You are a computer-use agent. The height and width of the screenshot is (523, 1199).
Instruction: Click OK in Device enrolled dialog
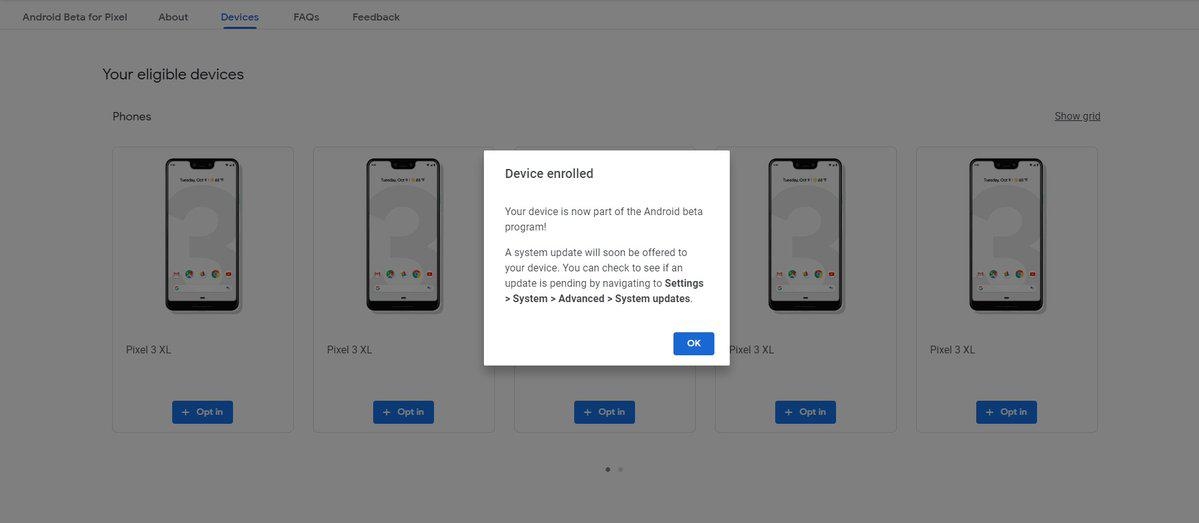[694, 343]
